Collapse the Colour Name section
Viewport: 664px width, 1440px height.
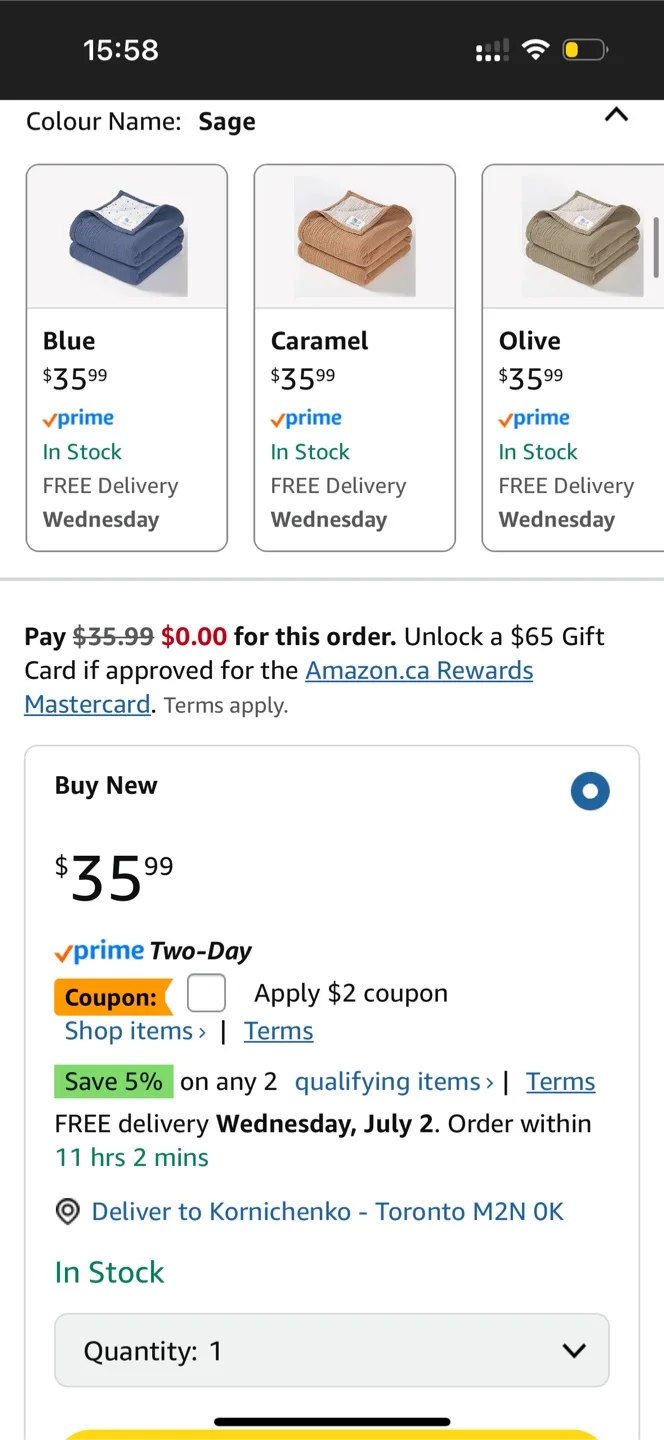click(617, 115)
